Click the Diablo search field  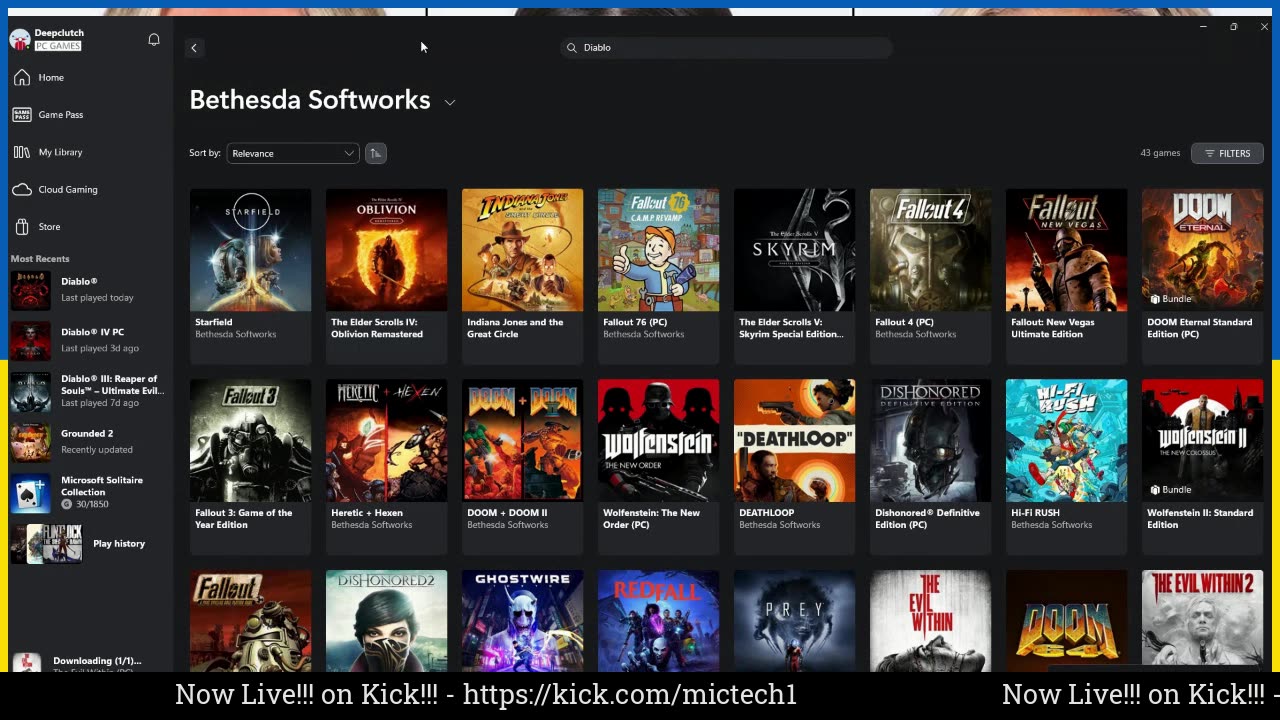point(726,48)
